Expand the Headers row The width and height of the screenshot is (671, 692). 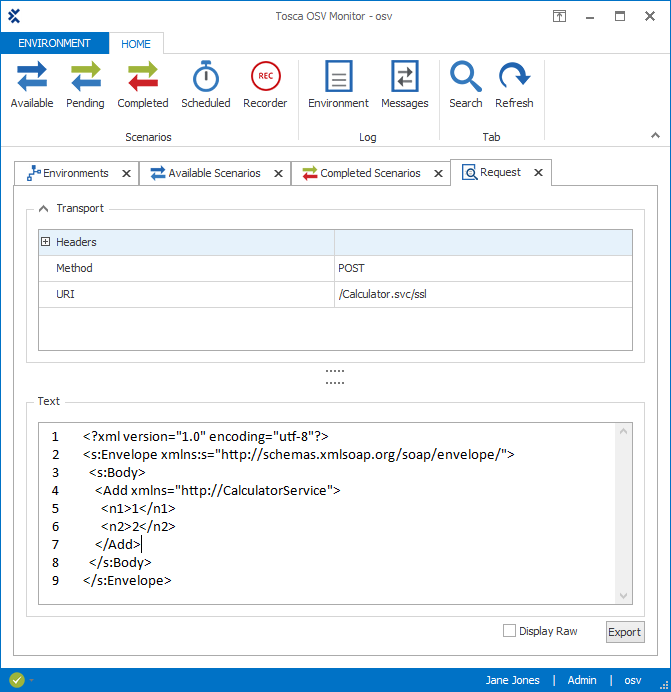tap(46, 242)
